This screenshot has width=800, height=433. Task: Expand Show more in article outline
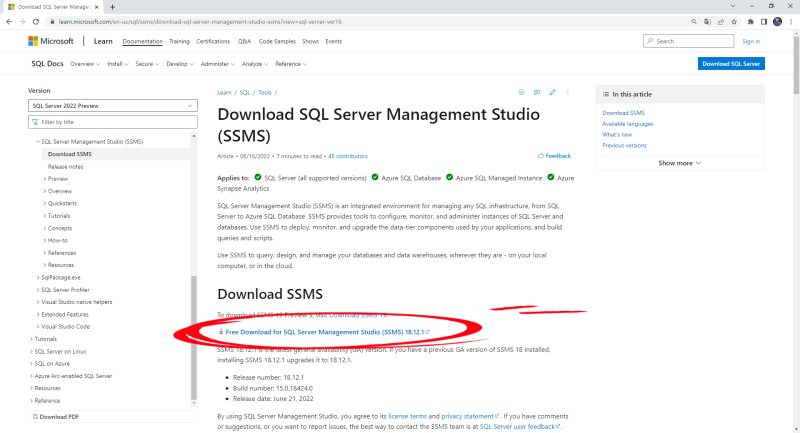[680, 163]
